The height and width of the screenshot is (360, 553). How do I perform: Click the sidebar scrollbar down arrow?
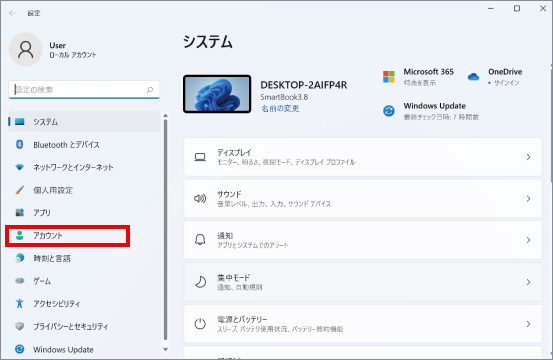click(x=165, y=349)
